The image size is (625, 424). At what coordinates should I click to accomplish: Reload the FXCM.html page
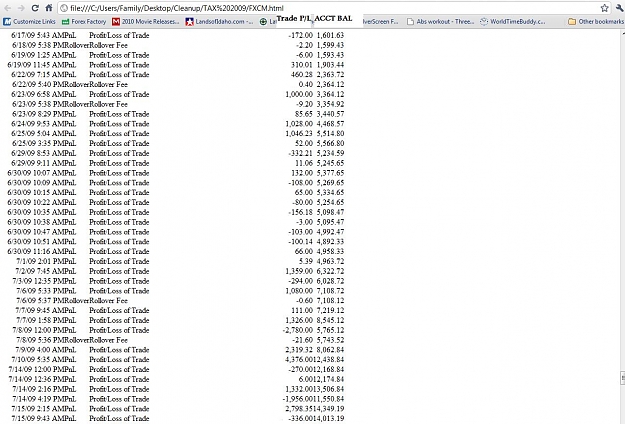click(35, 8)
